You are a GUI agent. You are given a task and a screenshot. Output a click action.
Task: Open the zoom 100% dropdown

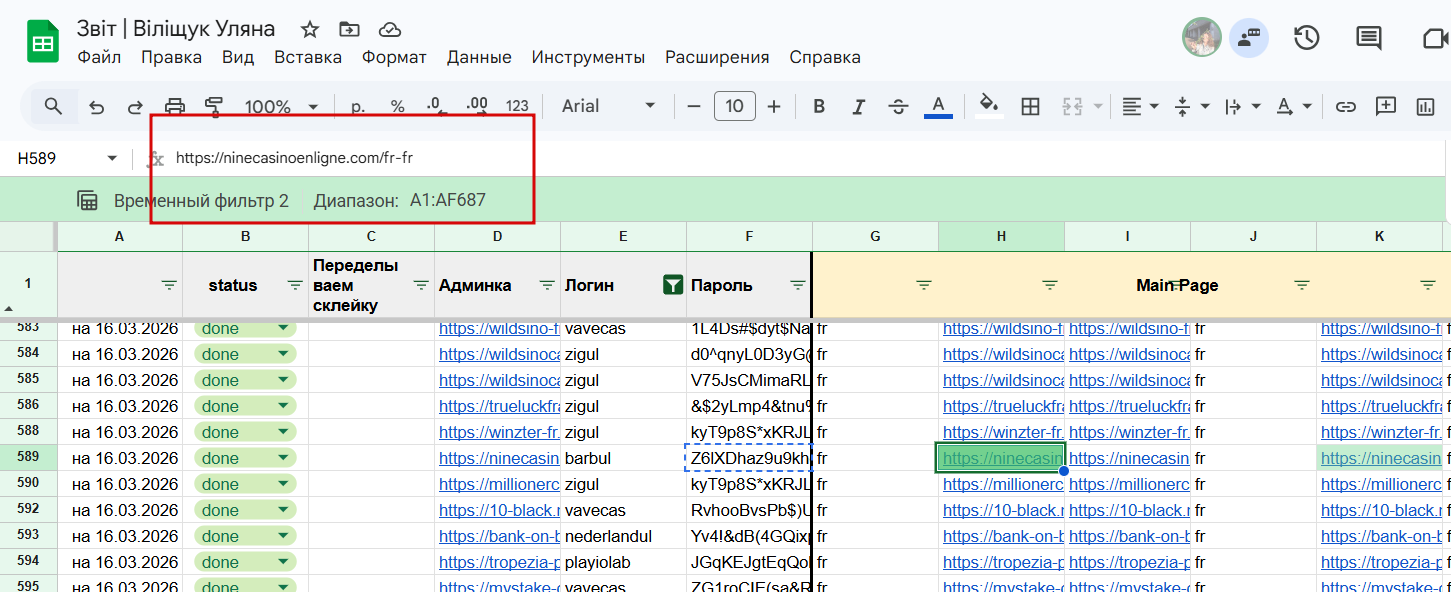tap(282, 106)
